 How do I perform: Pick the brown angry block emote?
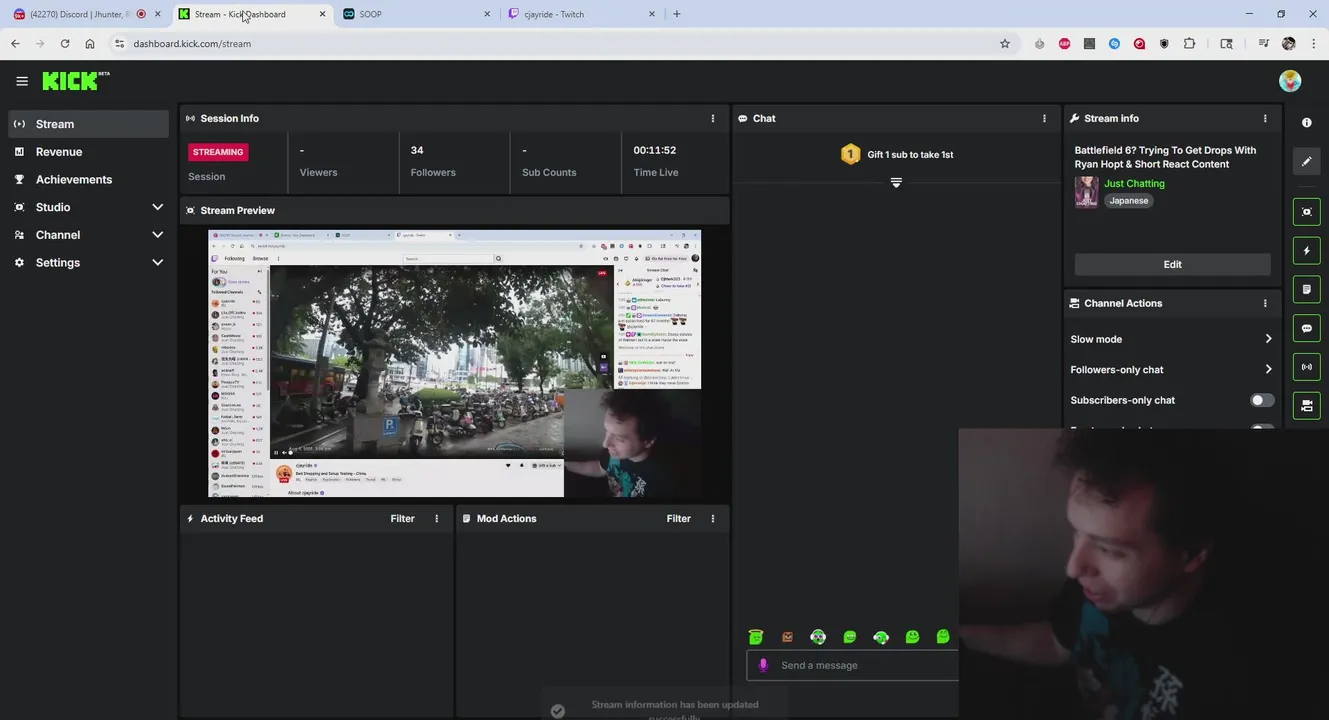pyautogui.click(x=787, y=637)
